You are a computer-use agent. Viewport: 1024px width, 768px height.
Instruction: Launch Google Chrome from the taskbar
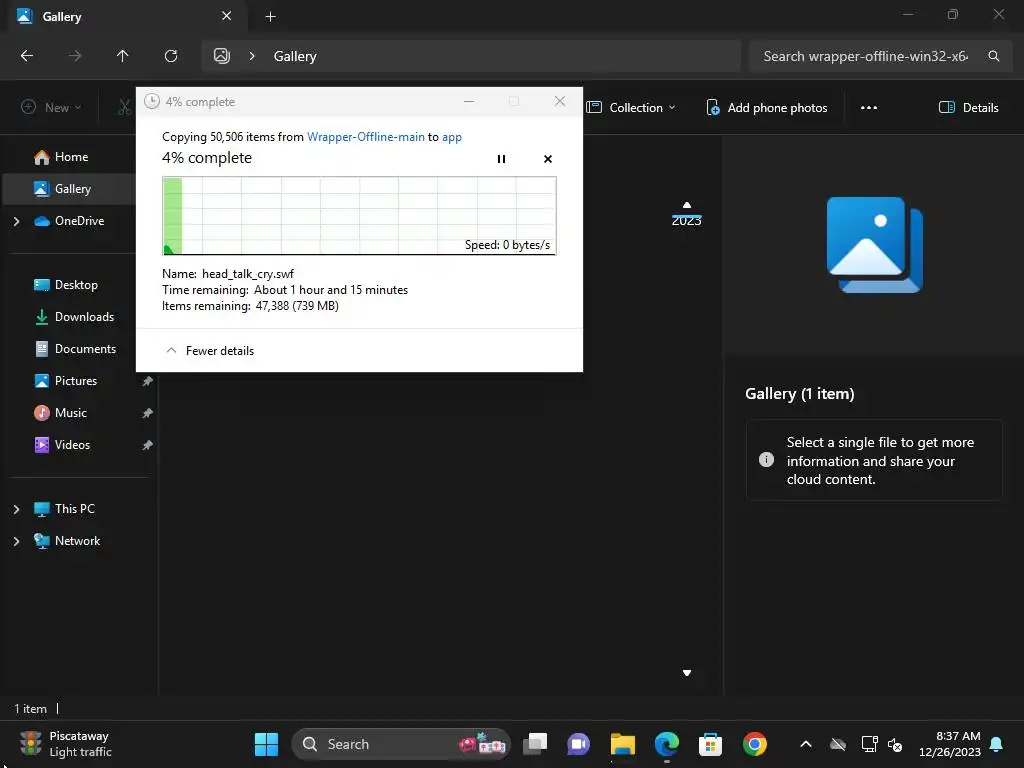click(x=754, y=744)
